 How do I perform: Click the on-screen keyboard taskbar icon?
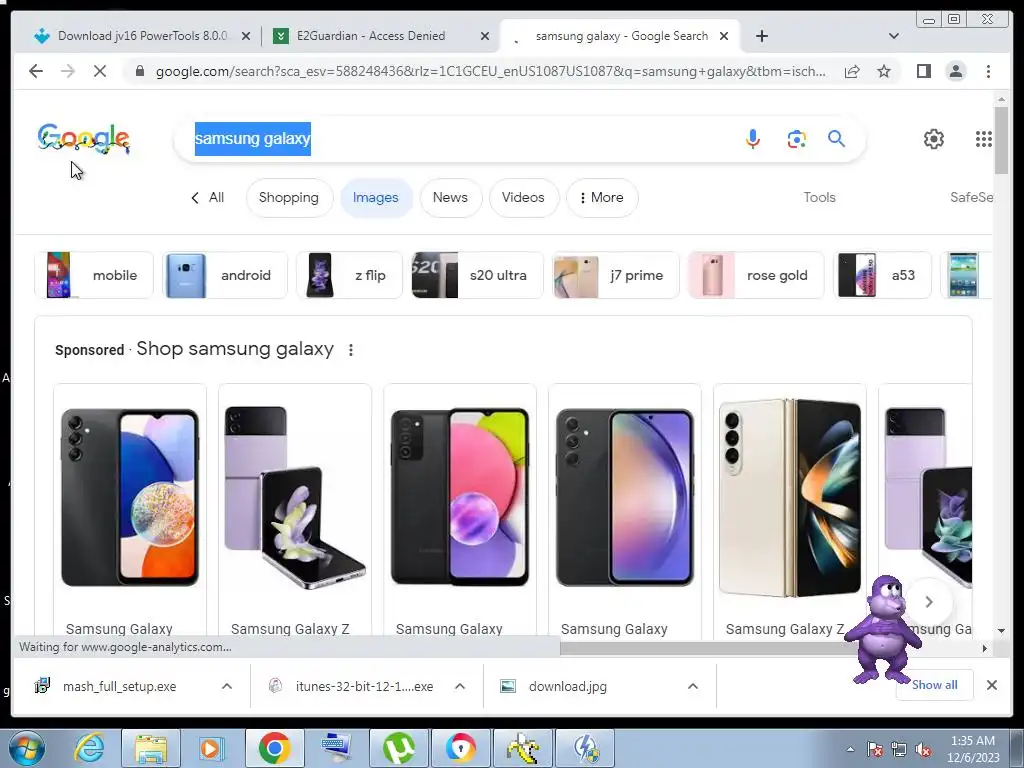pyautogui.click(x=337, y=748)
